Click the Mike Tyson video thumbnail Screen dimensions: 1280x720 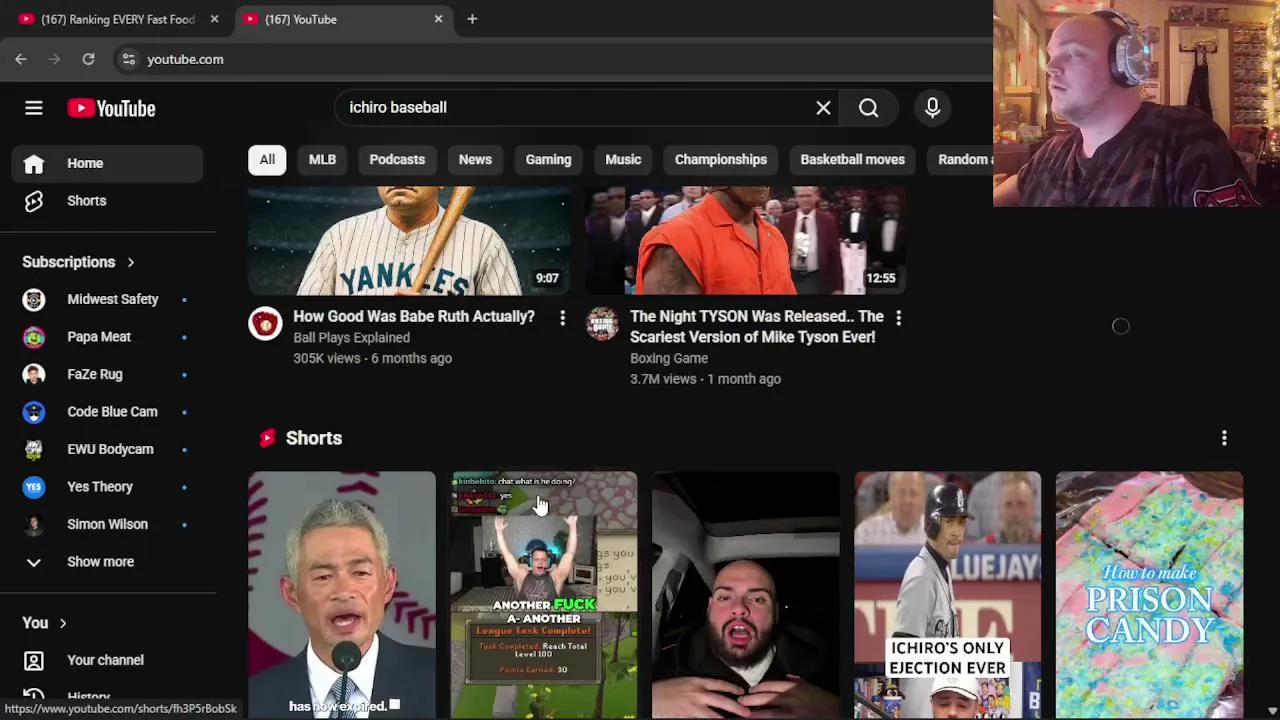tap(746, 240)
